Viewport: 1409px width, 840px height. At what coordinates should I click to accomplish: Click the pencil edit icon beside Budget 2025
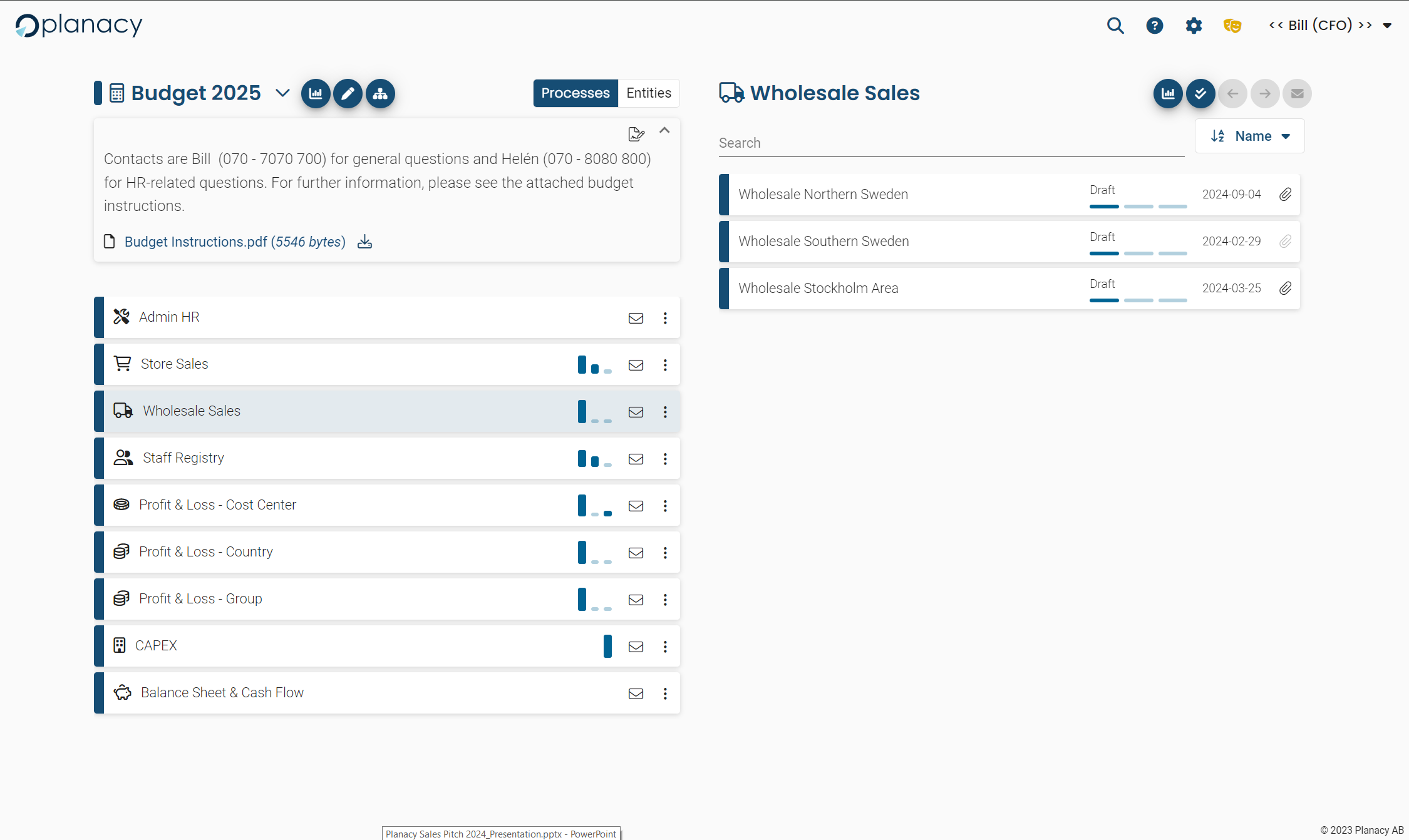[348, 93]
